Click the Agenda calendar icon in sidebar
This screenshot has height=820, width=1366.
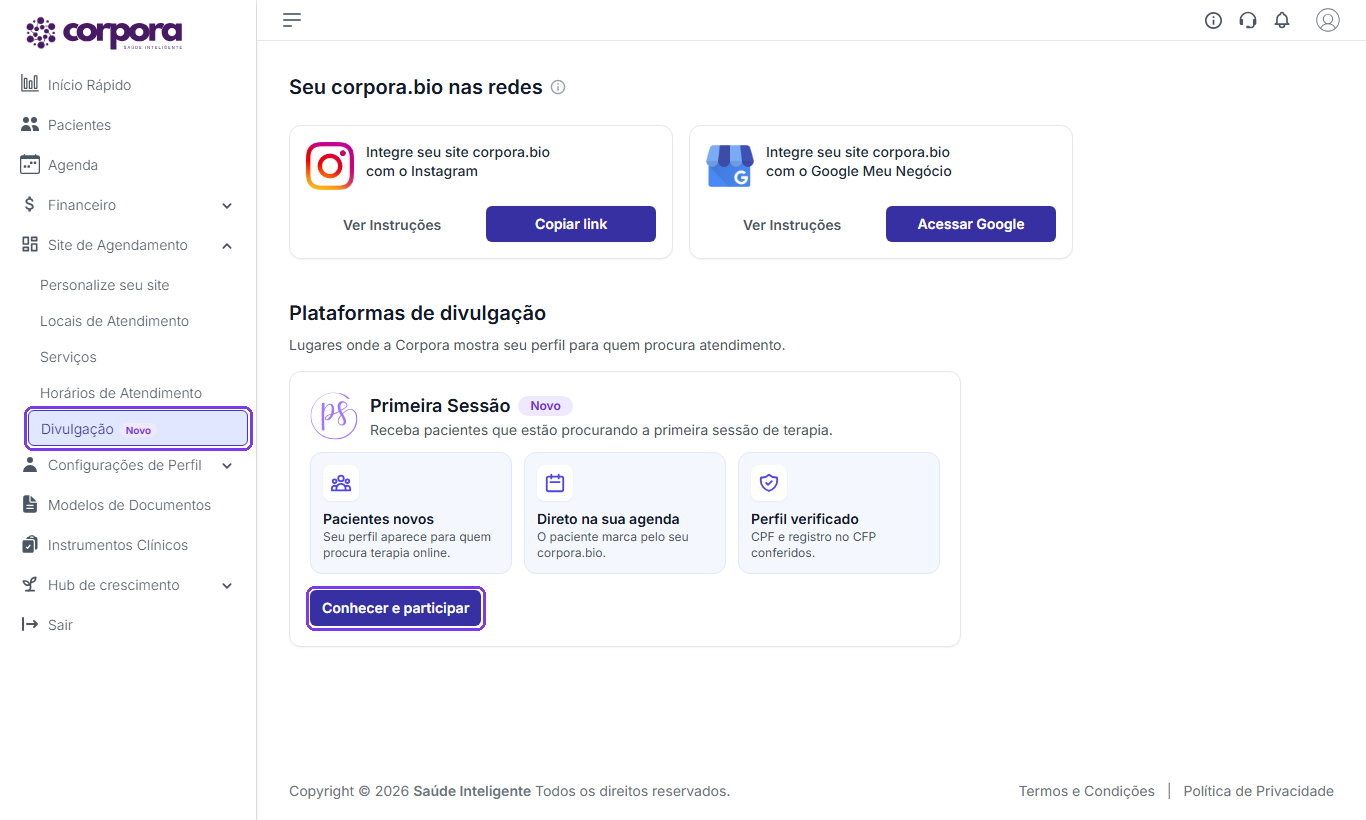pyautogui.click(x=30, y=165)
